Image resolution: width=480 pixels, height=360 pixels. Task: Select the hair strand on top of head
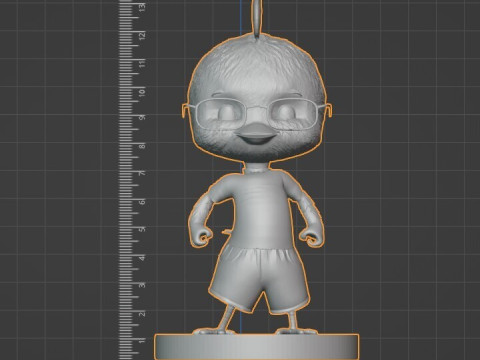click(x=257, y=18)
